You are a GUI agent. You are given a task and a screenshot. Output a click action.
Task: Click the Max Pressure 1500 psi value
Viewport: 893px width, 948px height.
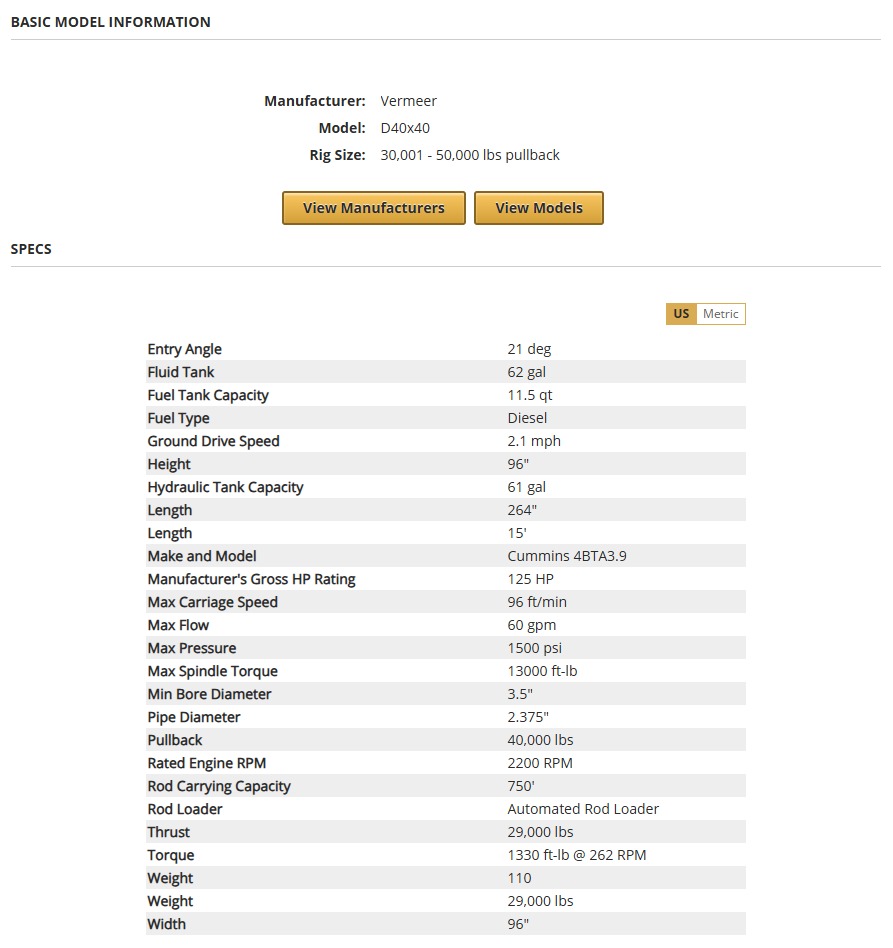535,648
